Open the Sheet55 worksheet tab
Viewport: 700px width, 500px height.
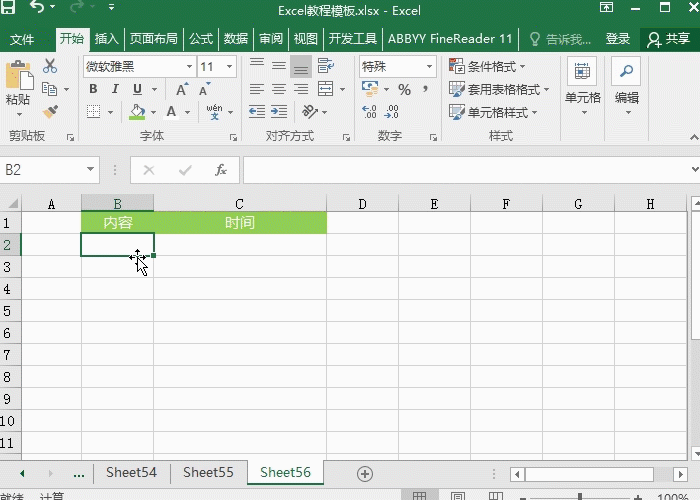(x=208, y=473)
